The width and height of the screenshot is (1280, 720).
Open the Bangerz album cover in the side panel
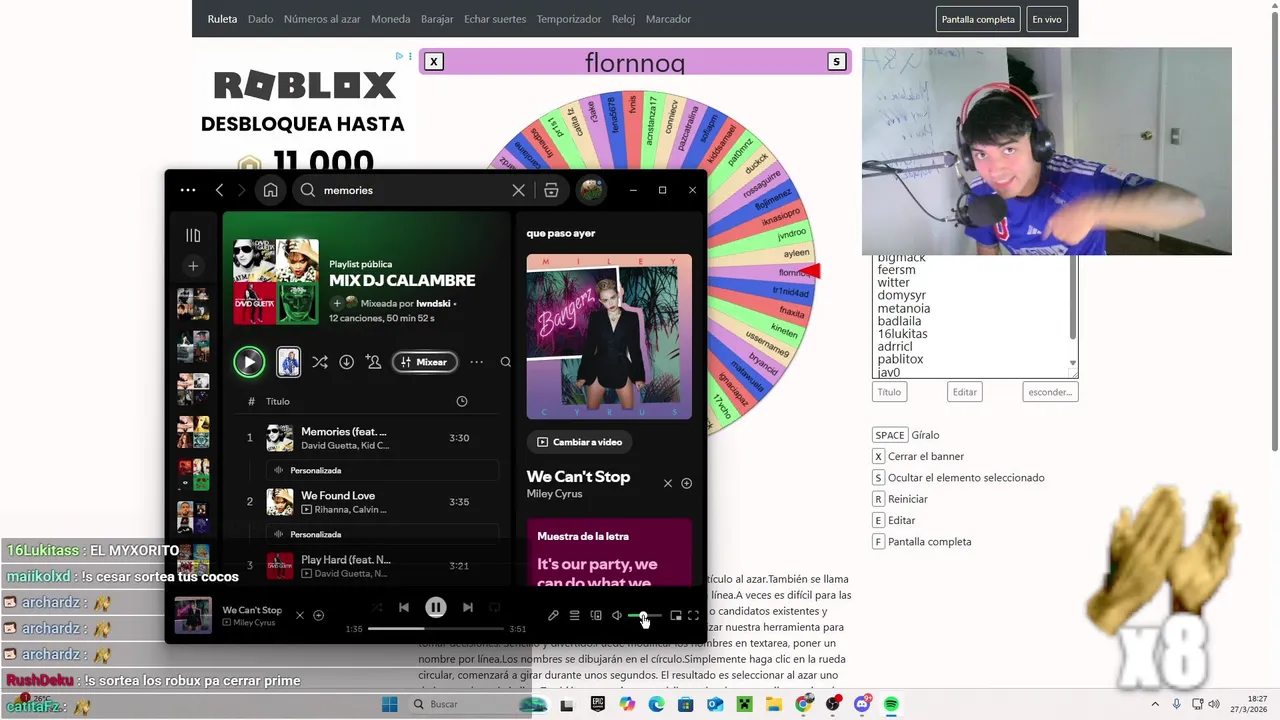(609, 336)
